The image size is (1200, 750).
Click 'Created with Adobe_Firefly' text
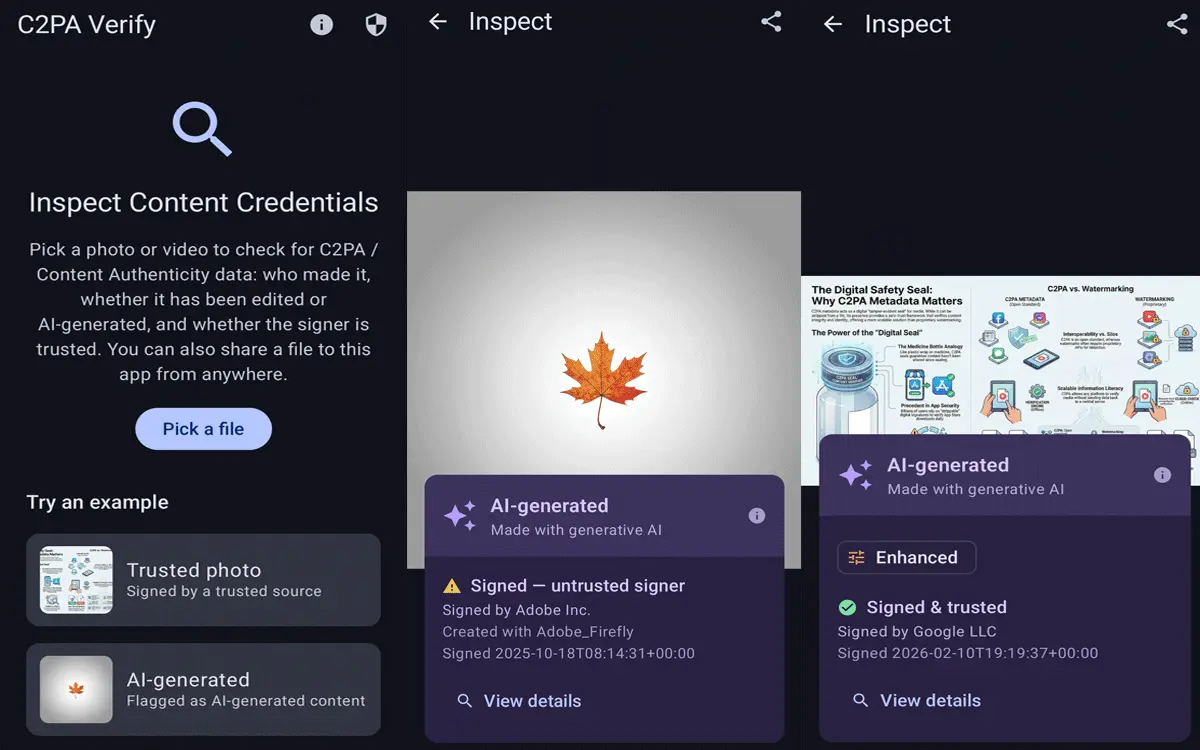click(x=538, y=632)
